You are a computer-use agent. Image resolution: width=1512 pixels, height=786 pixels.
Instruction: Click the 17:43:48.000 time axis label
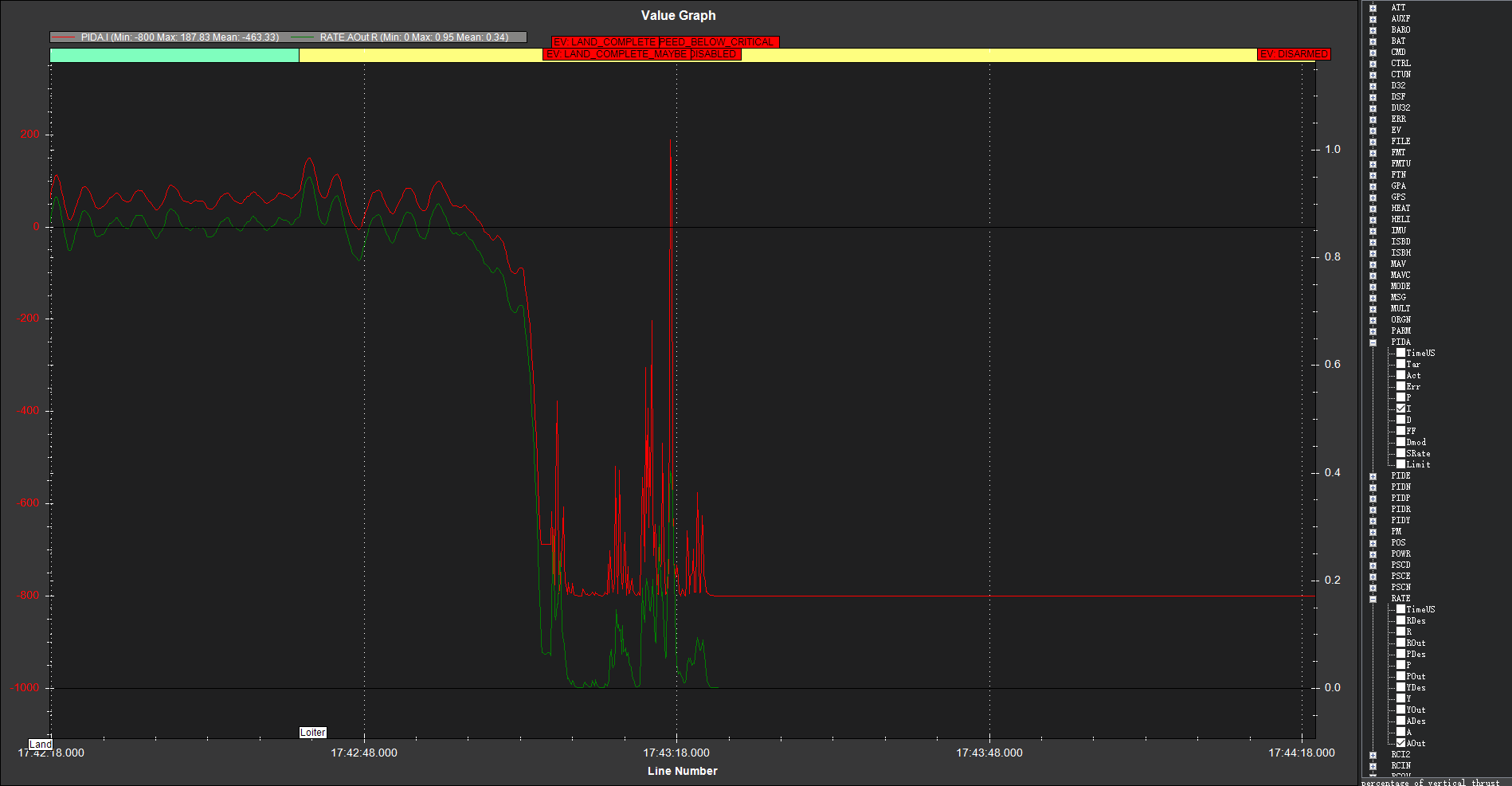pyautogui.click(x=989, y=753)
